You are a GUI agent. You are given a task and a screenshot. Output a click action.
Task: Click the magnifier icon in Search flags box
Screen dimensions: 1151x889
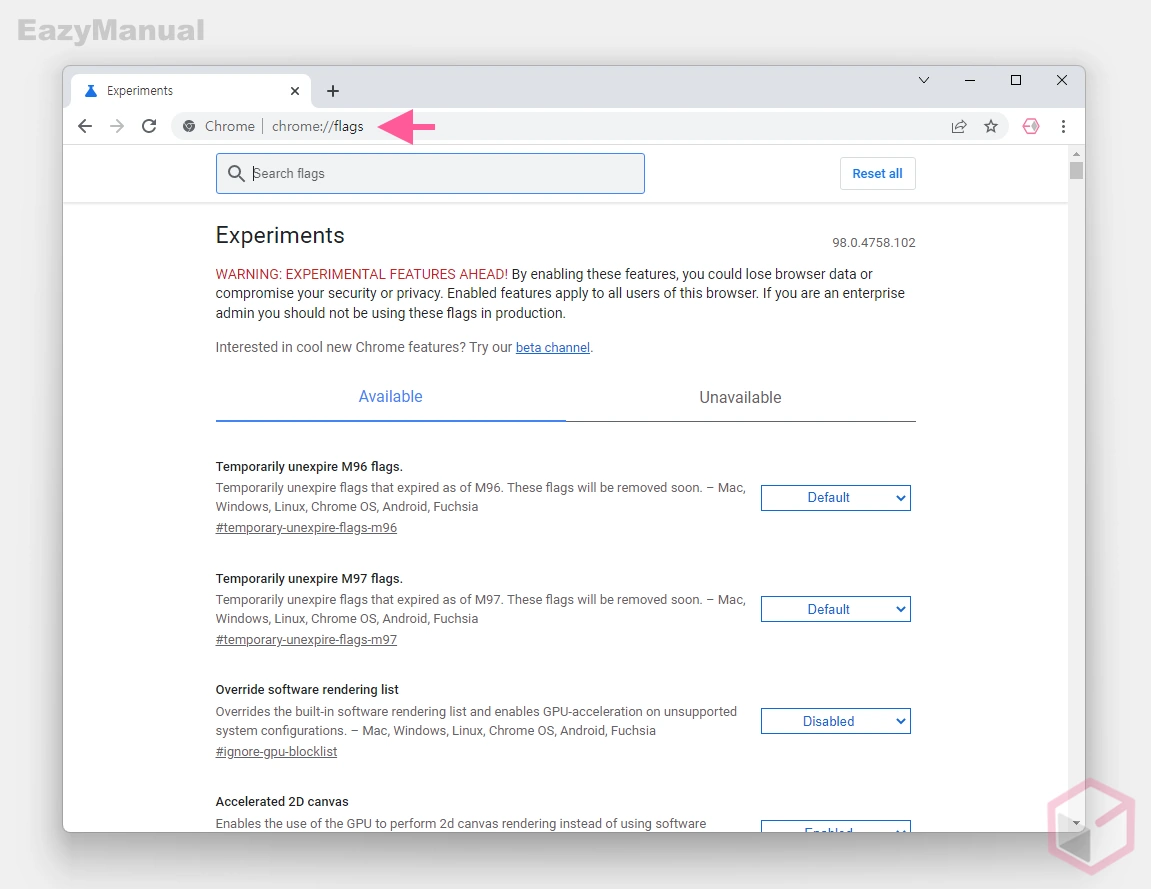(236, 173)
